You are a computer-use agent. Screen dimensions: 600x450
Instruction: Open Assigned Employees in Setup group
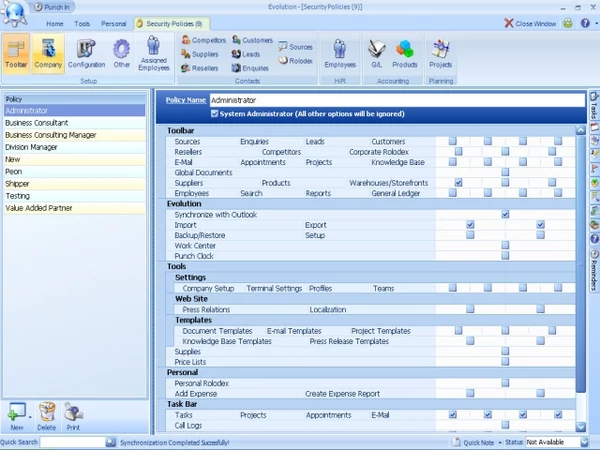tap(154, 53)
